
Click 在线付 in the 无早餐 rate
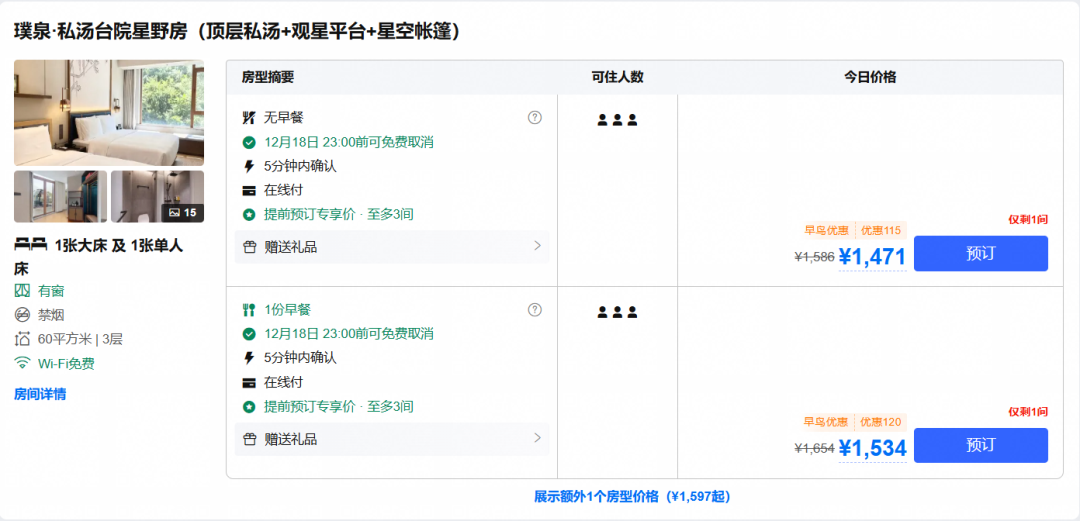tap(283, 190)
